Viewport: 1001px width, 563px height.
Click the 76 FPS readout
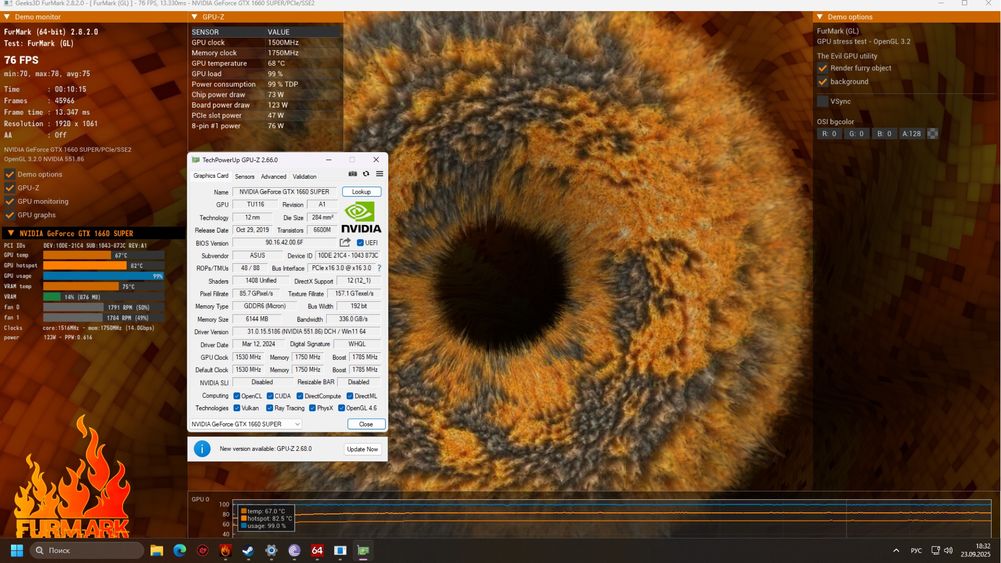(21, 60)
